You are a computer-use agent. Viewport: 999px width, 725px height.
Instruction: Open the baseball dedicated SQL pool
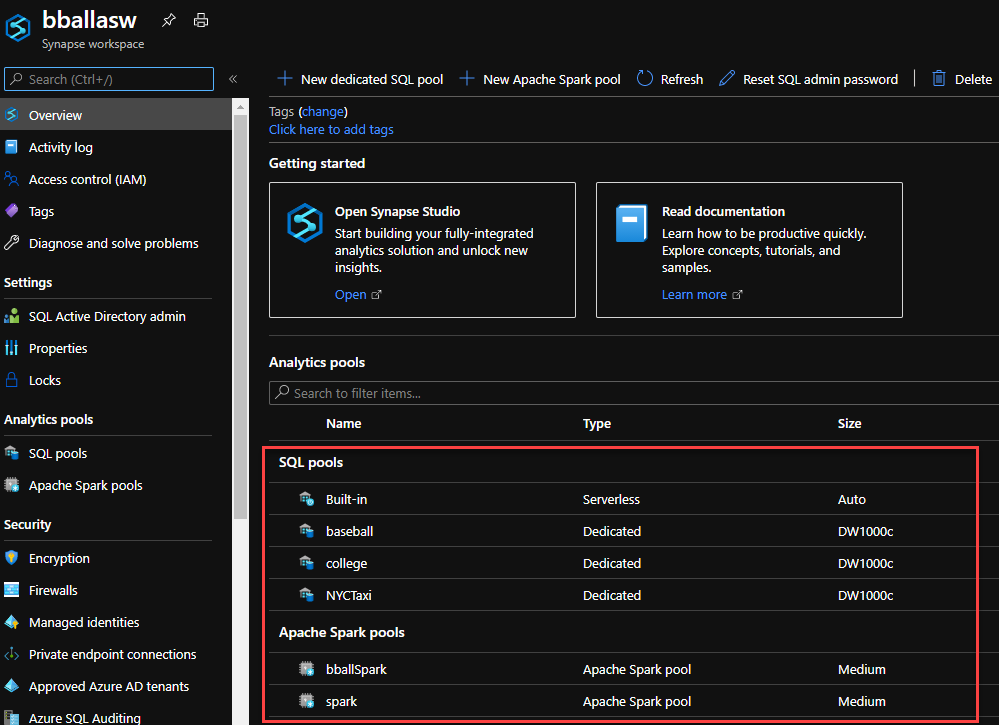point(349,531)
